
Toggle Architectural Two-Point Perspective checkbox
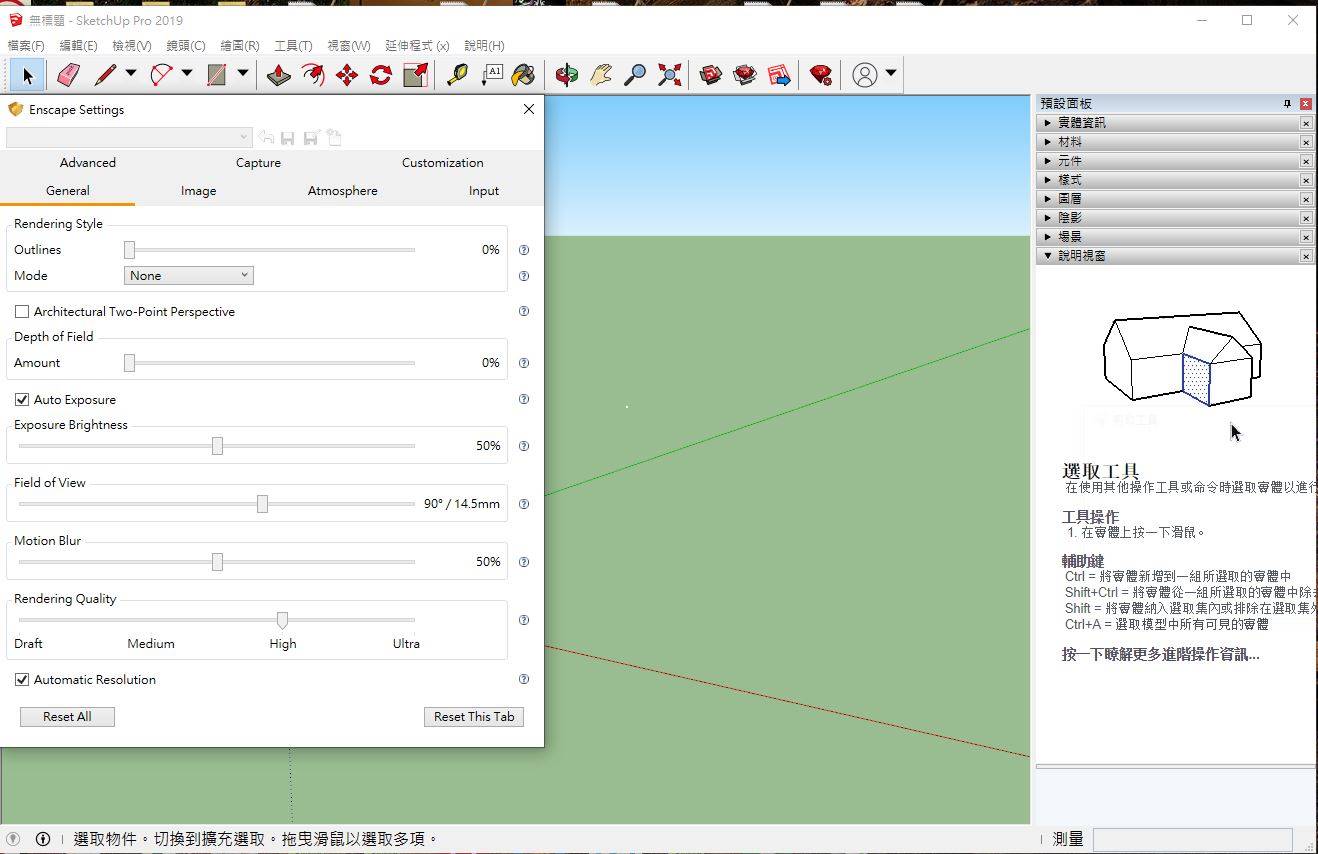point(22,312)
